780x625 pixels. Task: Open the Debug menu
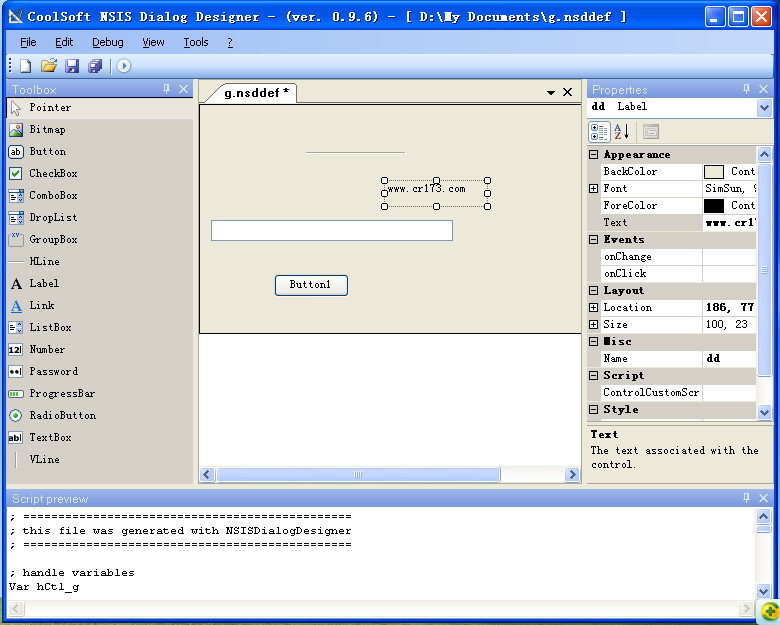tap(107, 42)
